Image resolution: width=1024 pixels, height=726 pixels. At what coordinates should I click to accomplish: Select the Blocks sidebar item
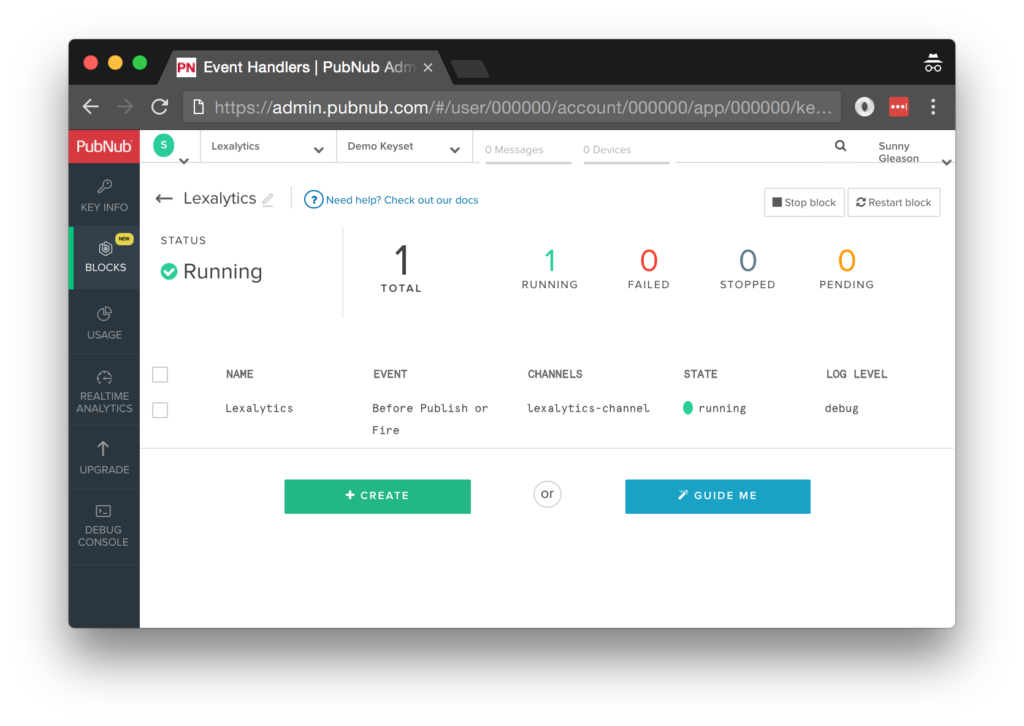click(105, 257)
